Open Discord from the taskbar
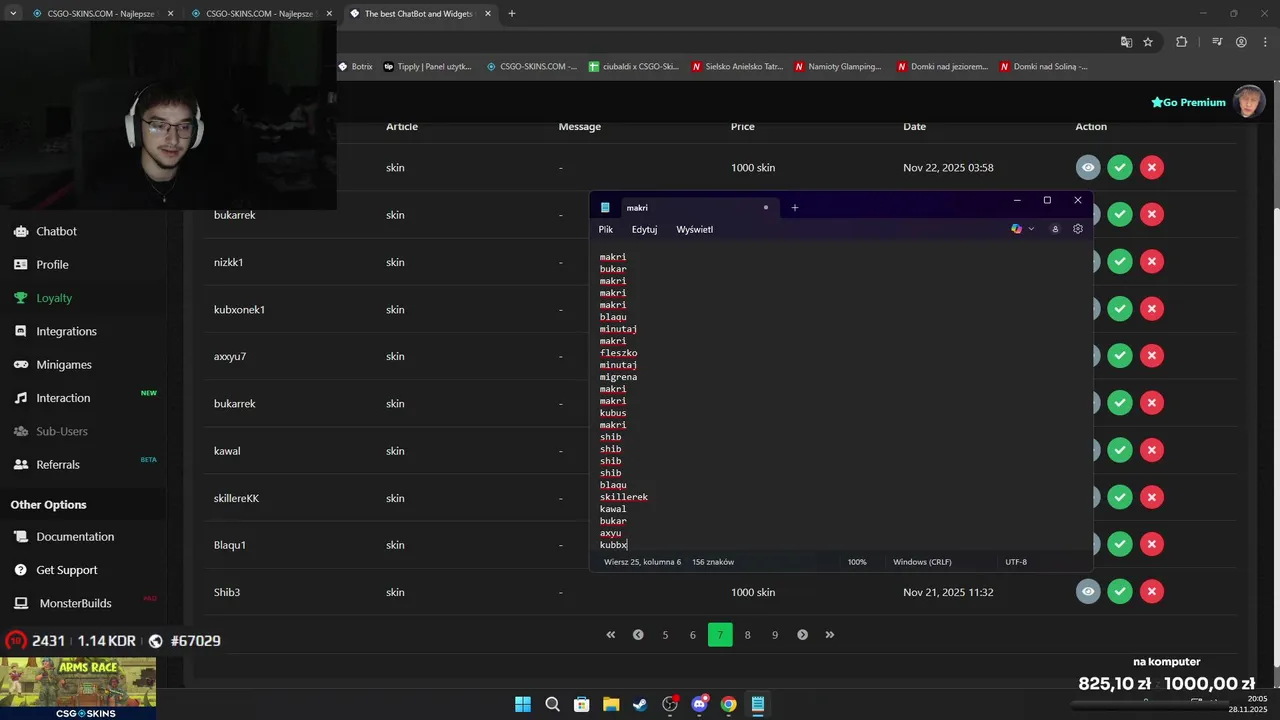Viewport: 1280px width, 720px height. point(699,704)
